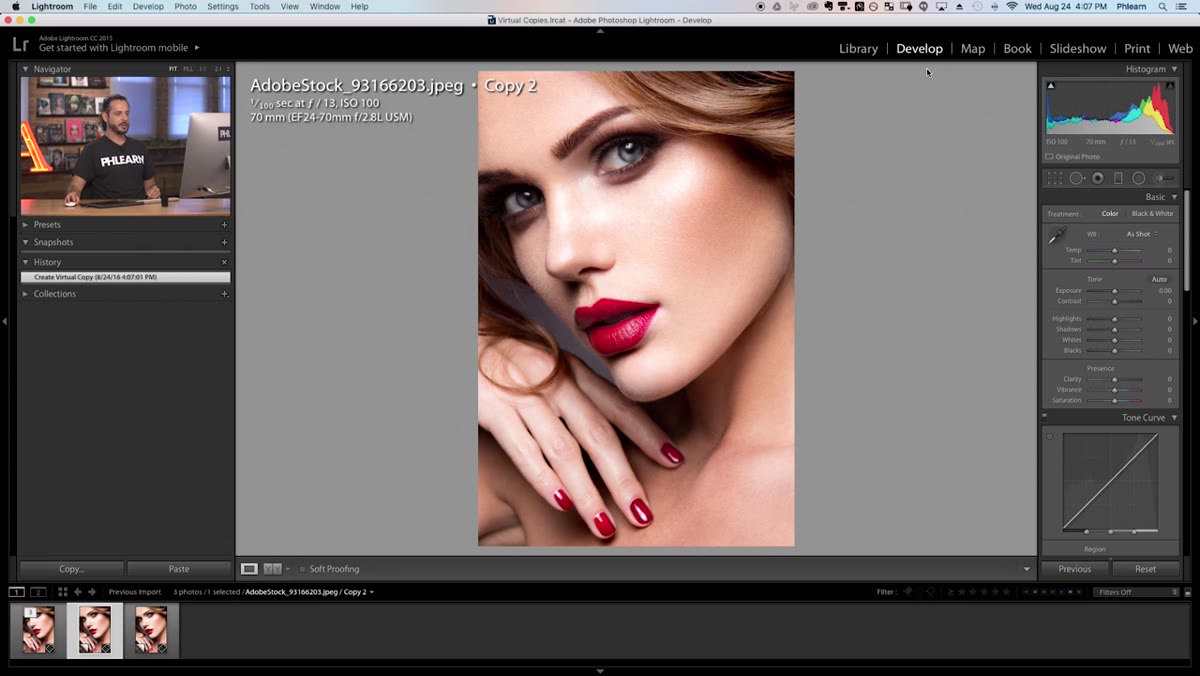Add new preset with plus icon

click(x=224, y=225)
